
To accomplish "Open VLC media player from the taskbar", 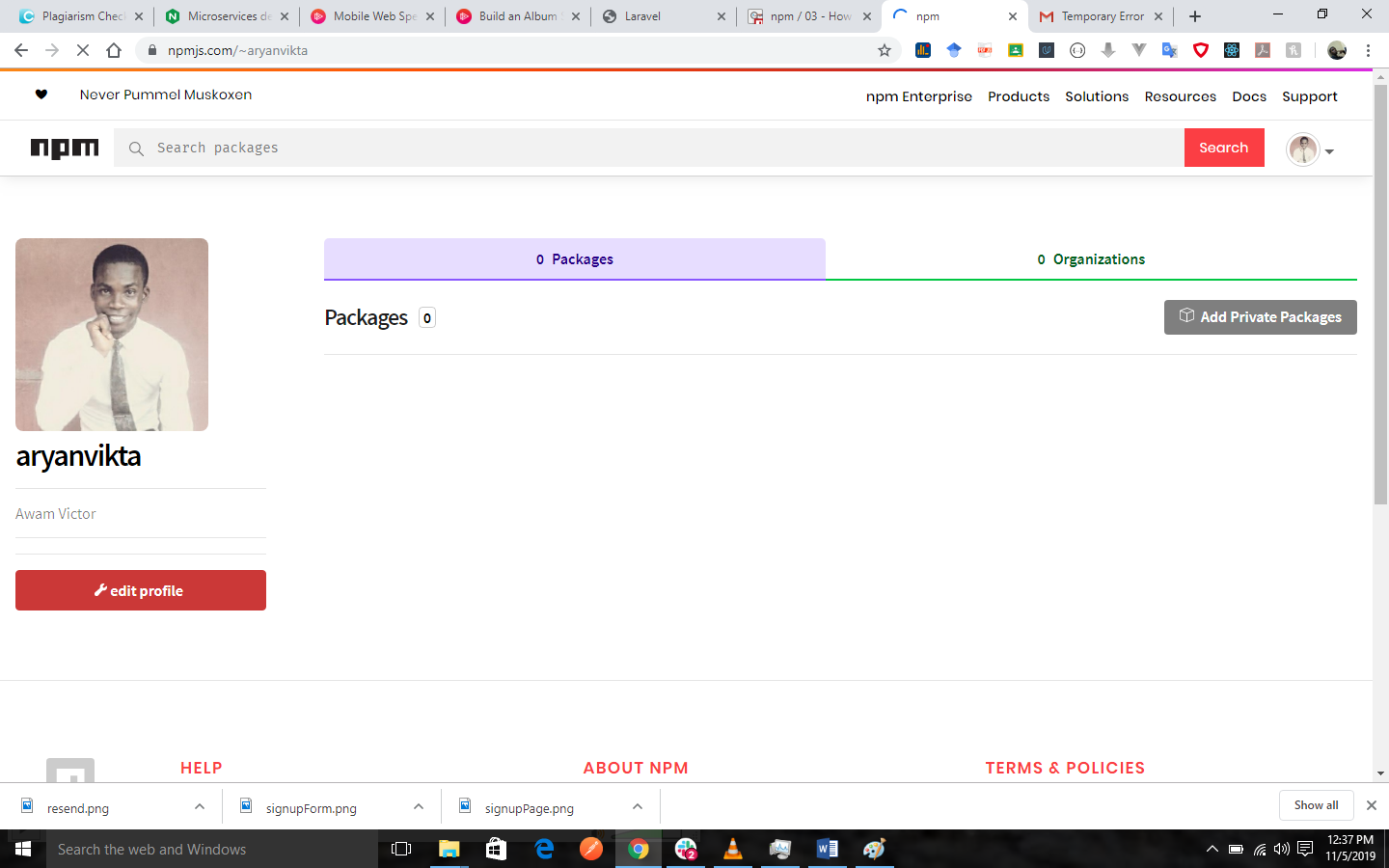I will tap(733, 849).
